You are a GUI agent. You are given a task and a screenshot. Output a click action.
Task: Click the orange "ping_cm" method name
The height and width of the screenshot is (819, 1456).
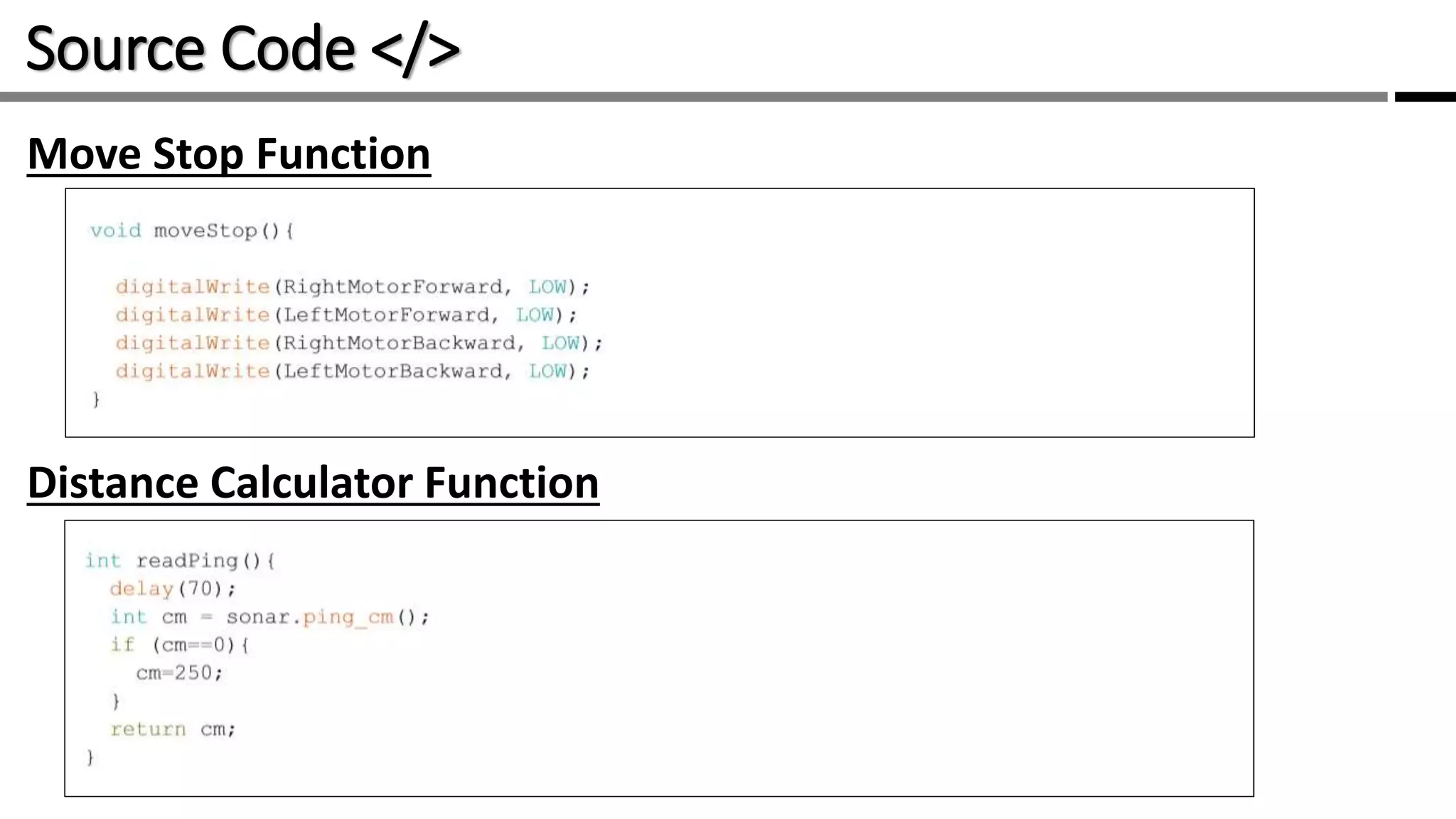pyautogui.click(x=348, y=617)
